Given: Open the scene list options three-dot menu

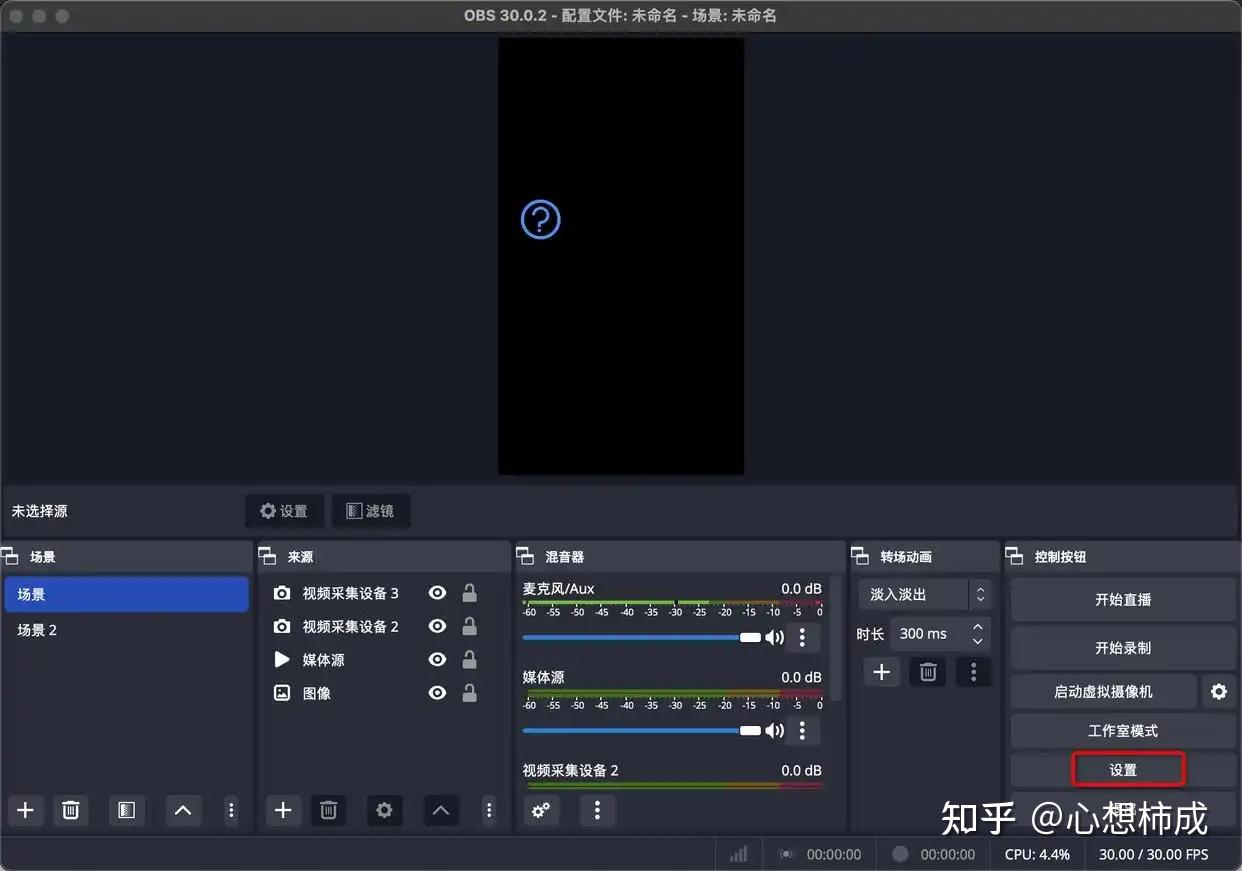Looking at the screenshot, I should pos(231,811).
